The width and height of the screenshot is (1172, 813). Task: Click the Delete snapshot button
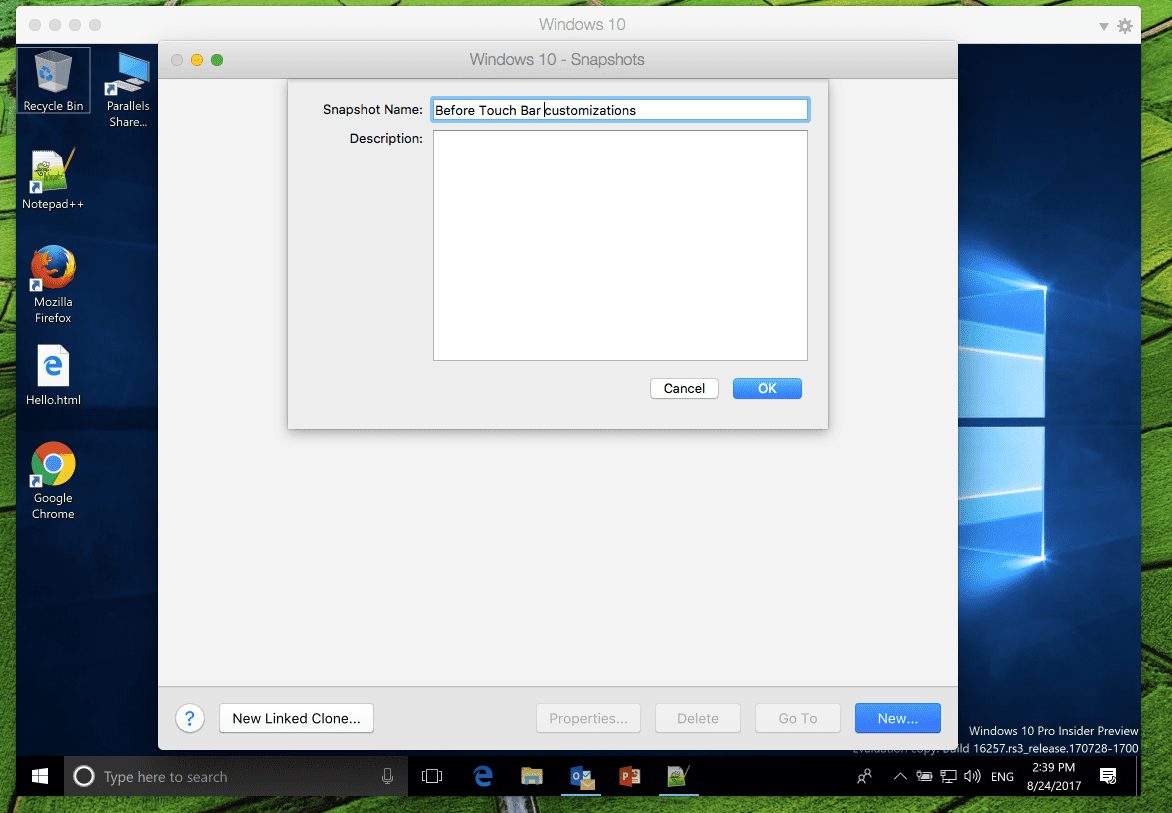697,718
